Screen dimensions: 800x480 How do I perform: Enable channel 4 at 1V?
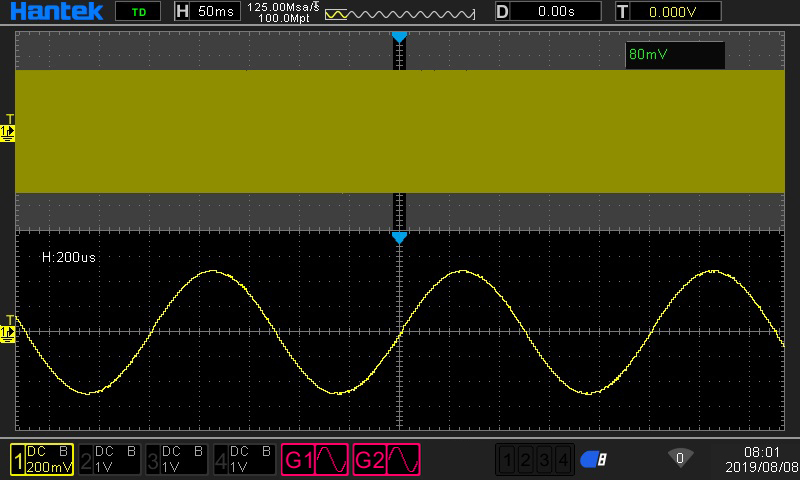(245, 459)
